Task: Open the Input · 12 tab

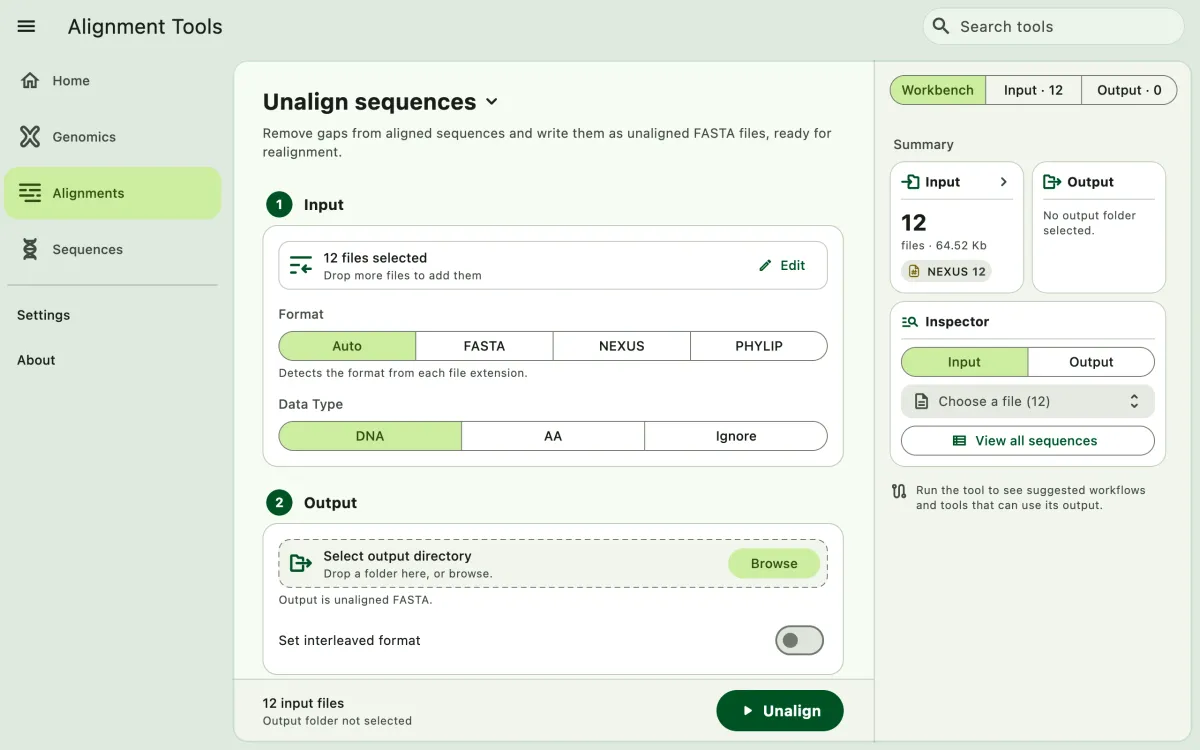Action: point(1033,90)
